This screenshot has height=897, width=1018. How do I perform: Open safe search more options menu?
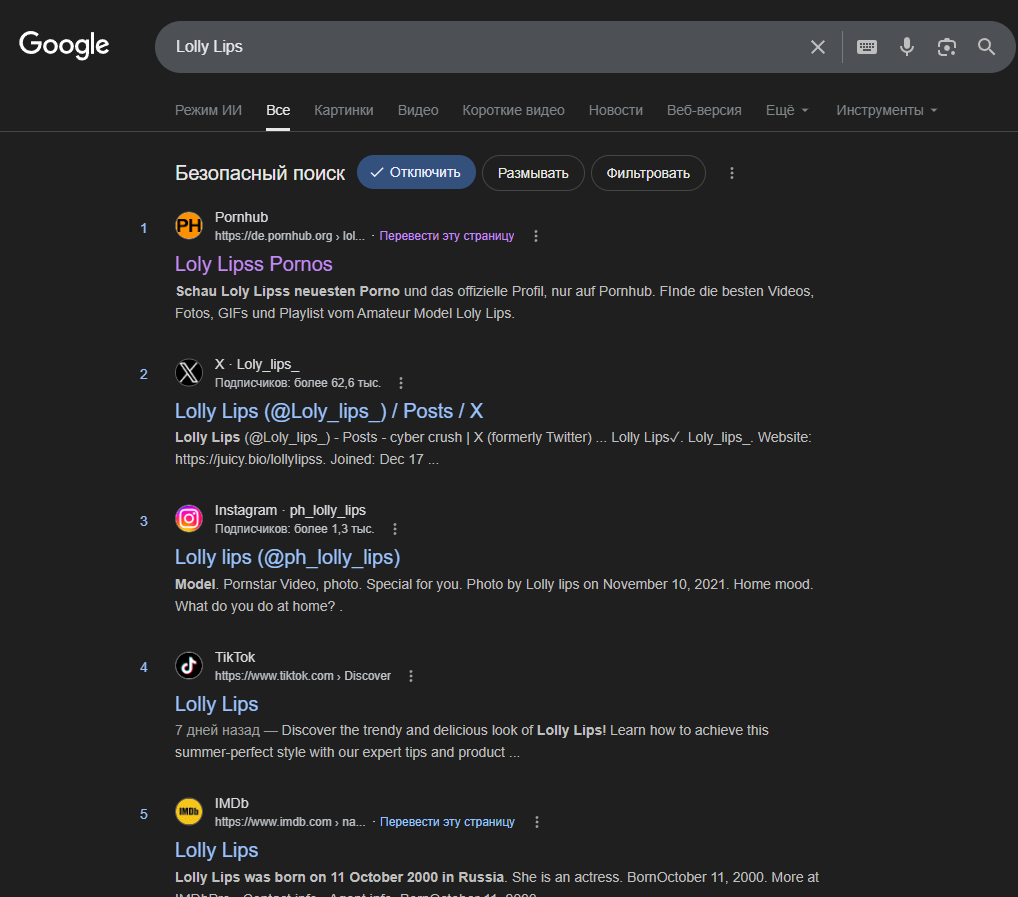click(x=732, y=173)
